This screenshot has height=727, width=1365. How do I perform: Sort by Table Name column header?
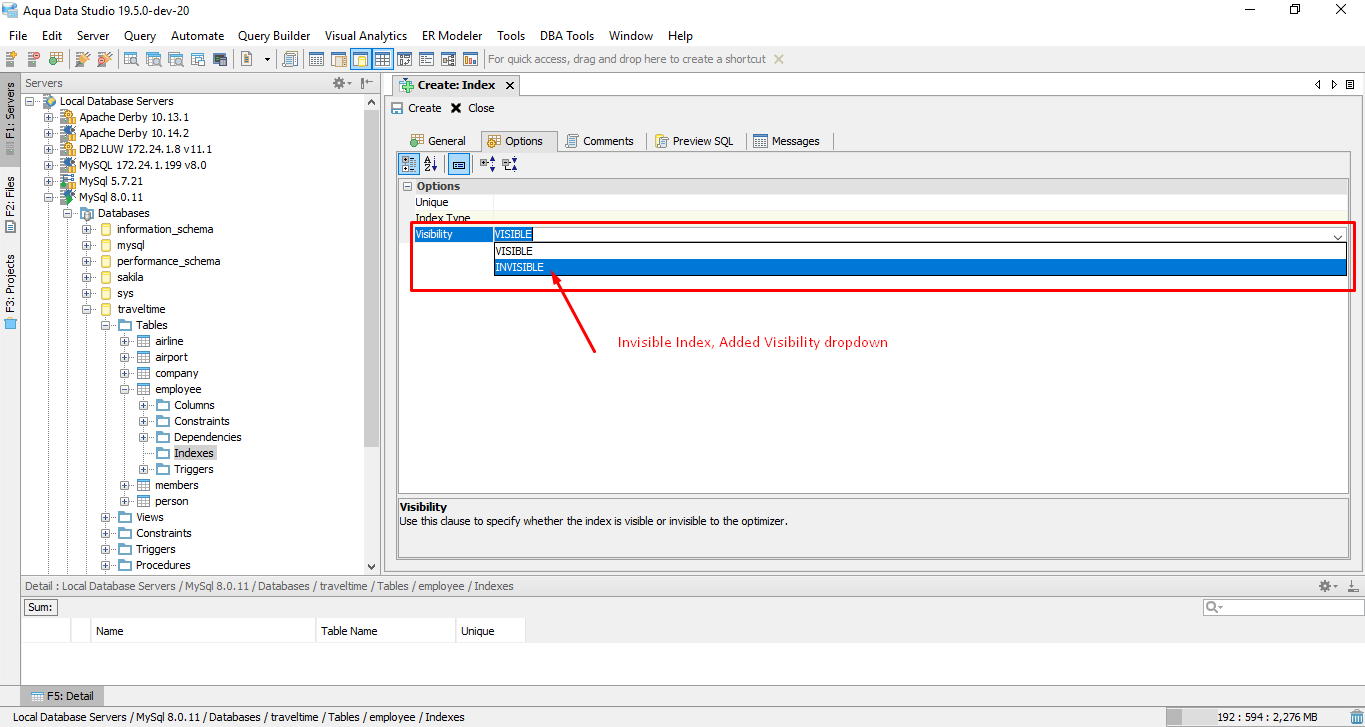pyautogui.click(x=385, y=631)
